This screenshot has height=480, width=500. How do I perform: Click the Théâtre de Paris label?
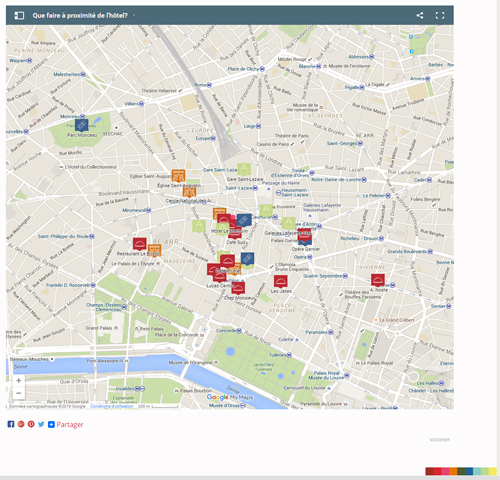(292, 136)
